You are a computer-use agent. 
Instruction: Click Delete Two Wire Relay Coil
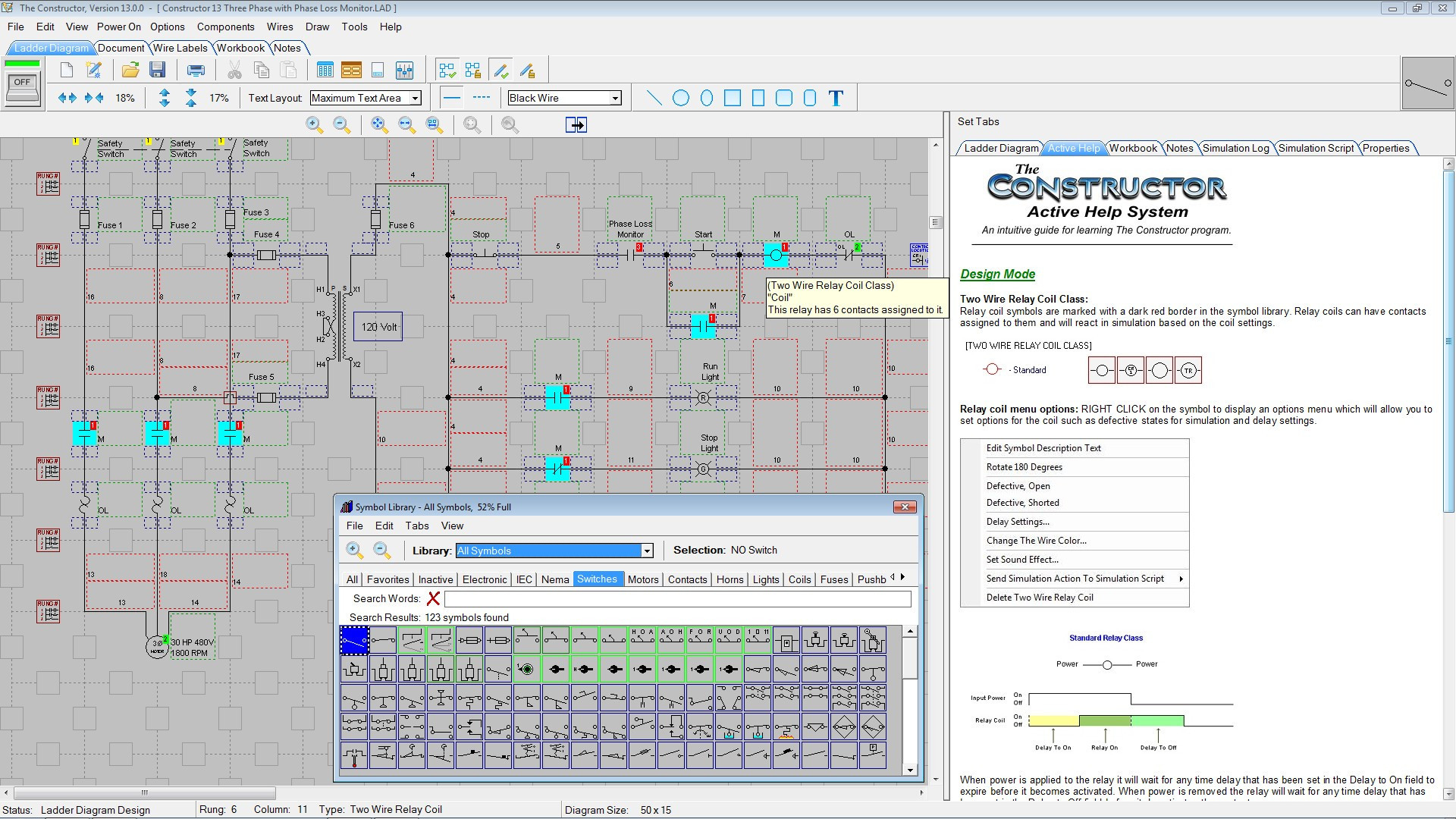(1040, 597)
